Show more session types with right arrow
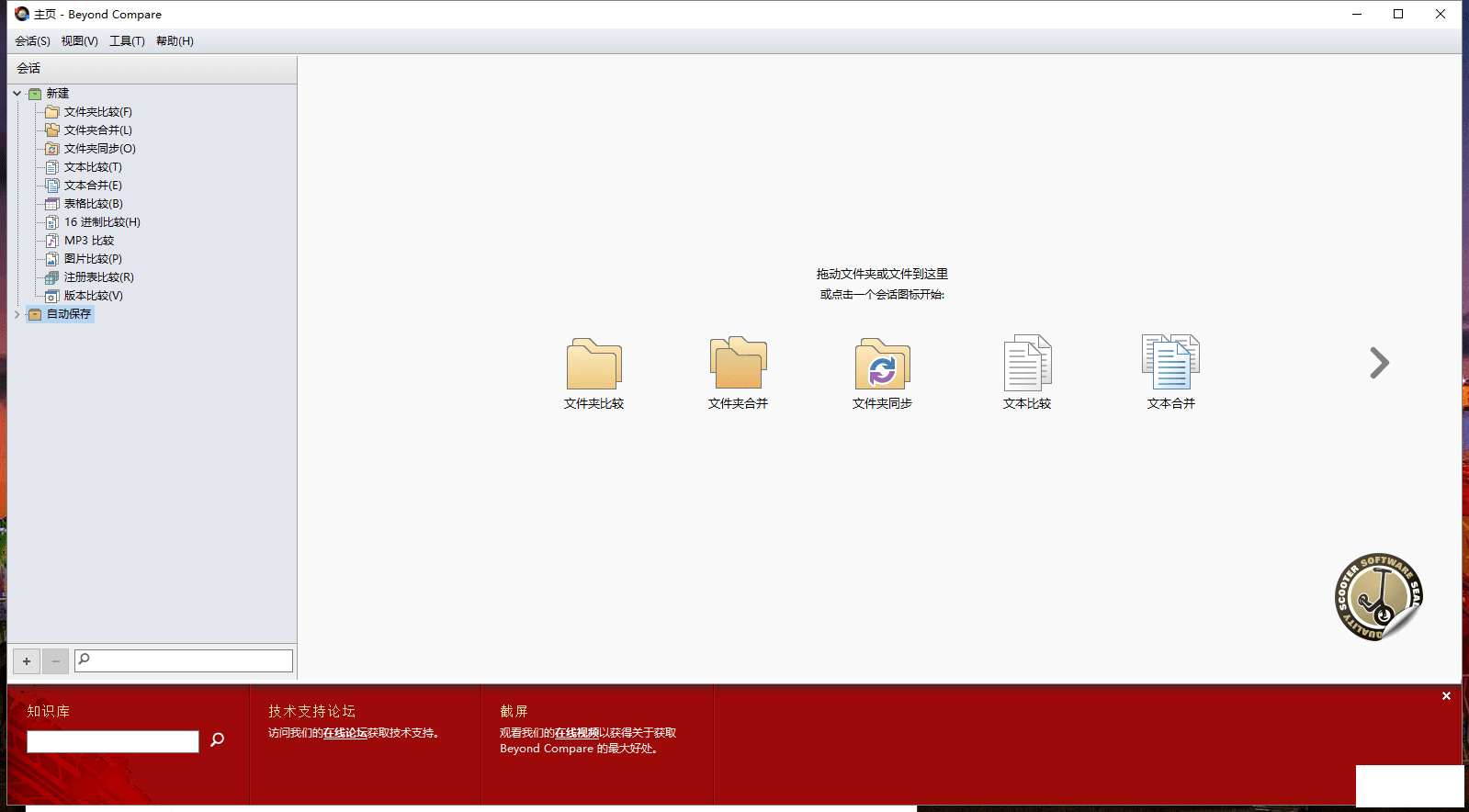Viewport: 1469px width, 812px height. coord(1378,363)
